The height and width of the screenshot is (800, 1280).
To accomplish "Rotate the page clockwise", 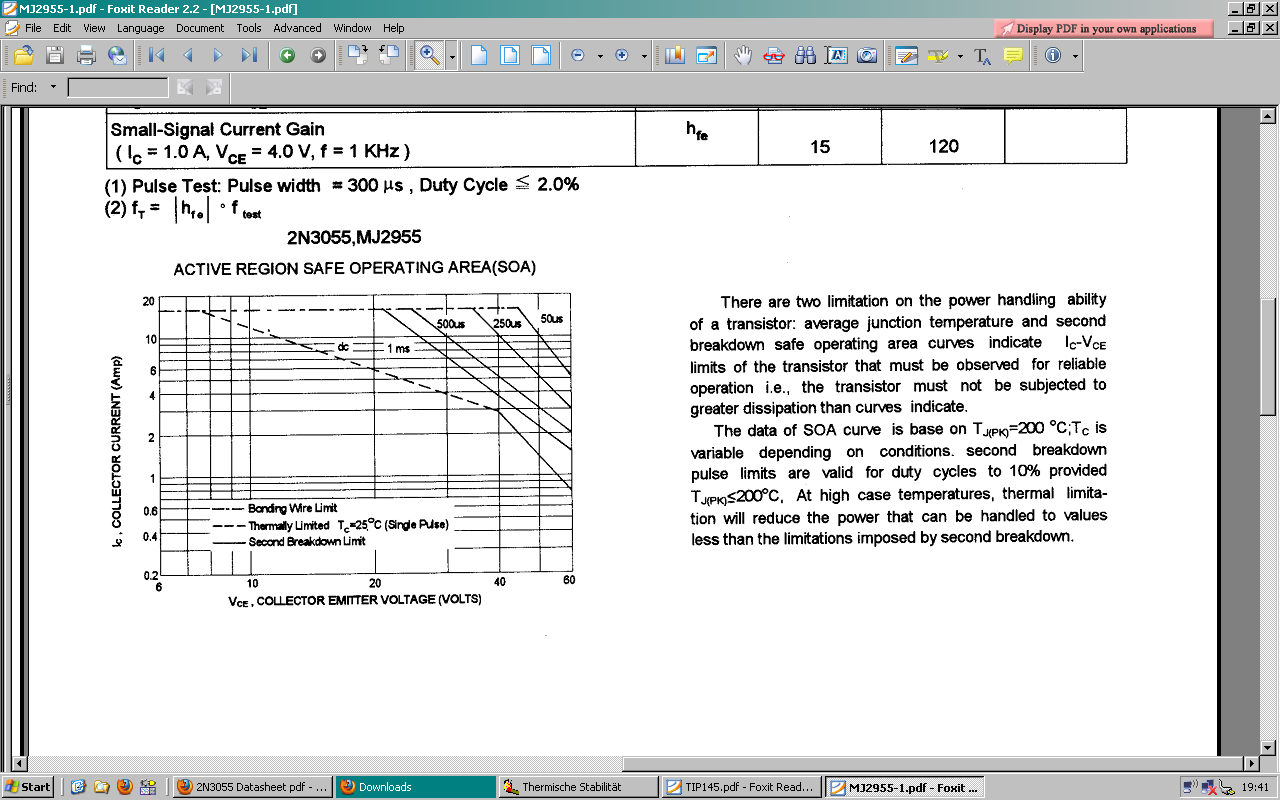I will tap(357, 55).
